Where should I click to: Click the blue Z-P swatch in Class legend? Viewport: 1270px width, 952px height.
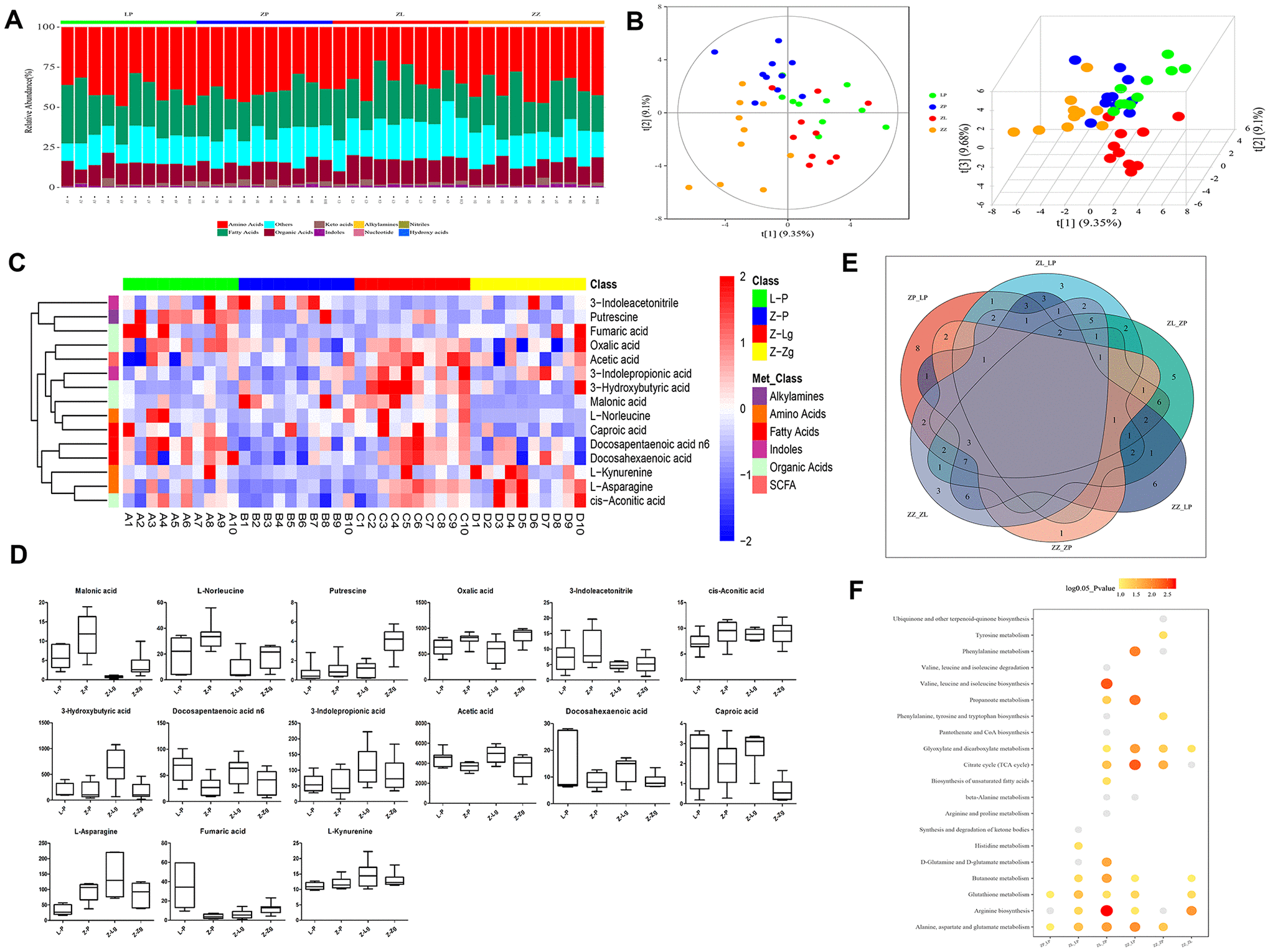759,316
